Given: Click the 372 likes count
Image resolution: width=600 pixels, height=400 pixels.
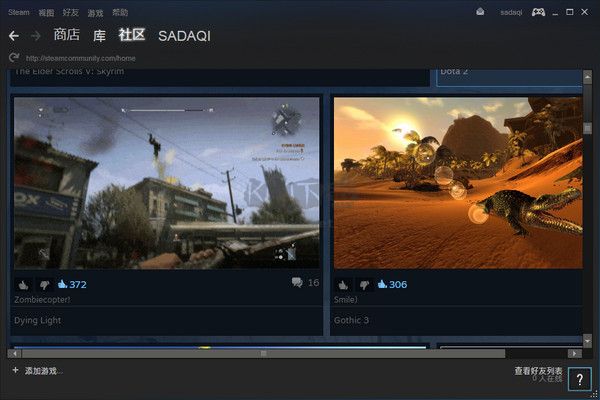Looking at the screenshot, I should point(72,284).
